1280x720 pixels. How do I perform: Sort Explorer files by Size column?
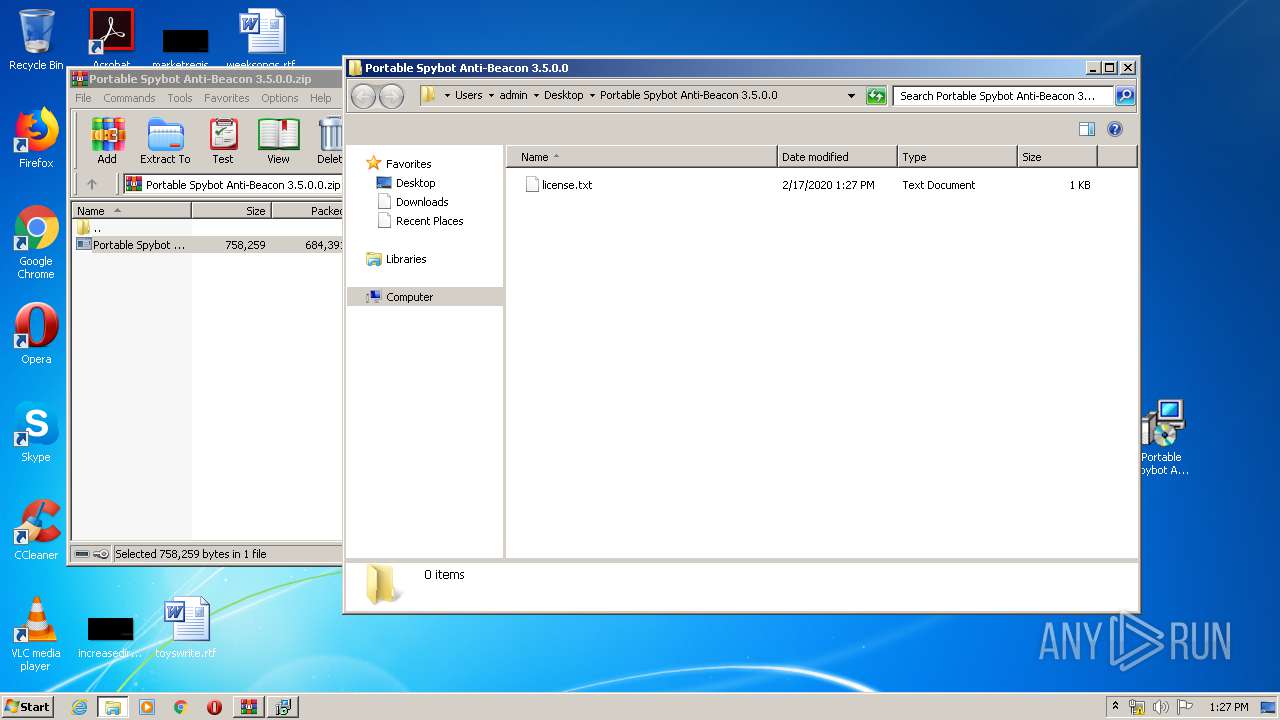click(1057, 157)
